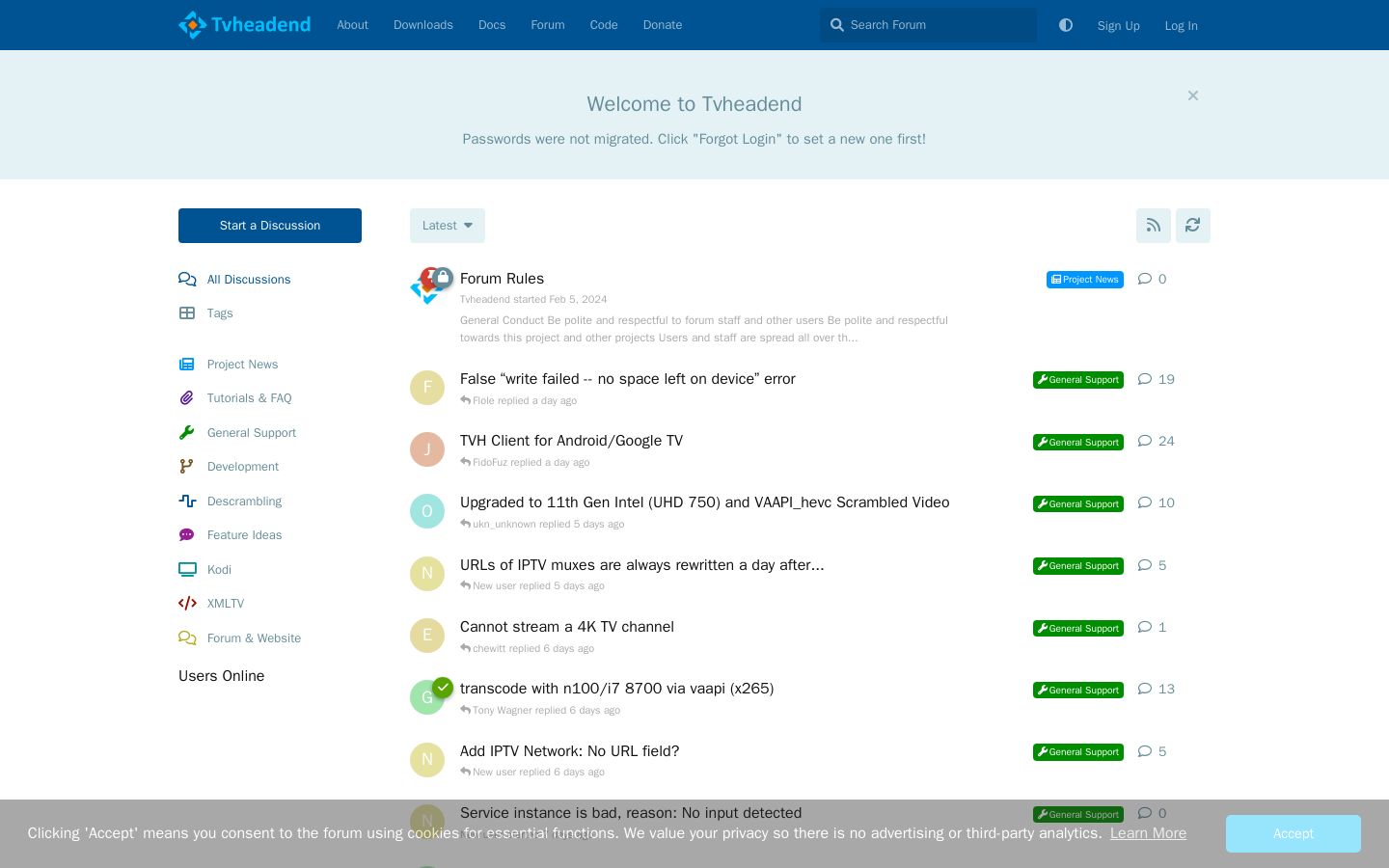1389x868 pixels.
Task: Click the F avatar for the write failed thread
Action: tap(427, 388)
